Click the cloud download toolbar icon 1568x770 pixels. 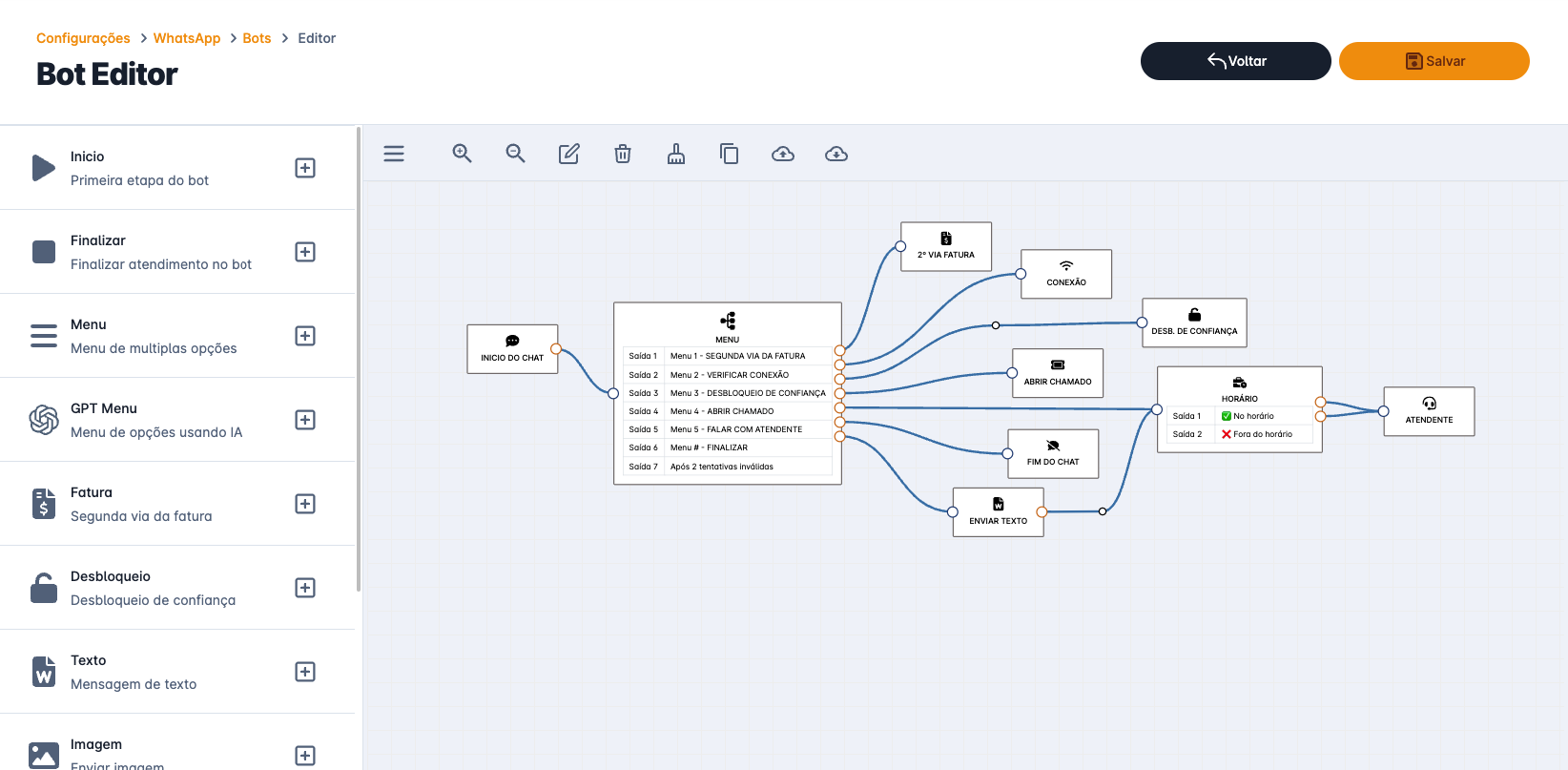click(x=836, y=154)
